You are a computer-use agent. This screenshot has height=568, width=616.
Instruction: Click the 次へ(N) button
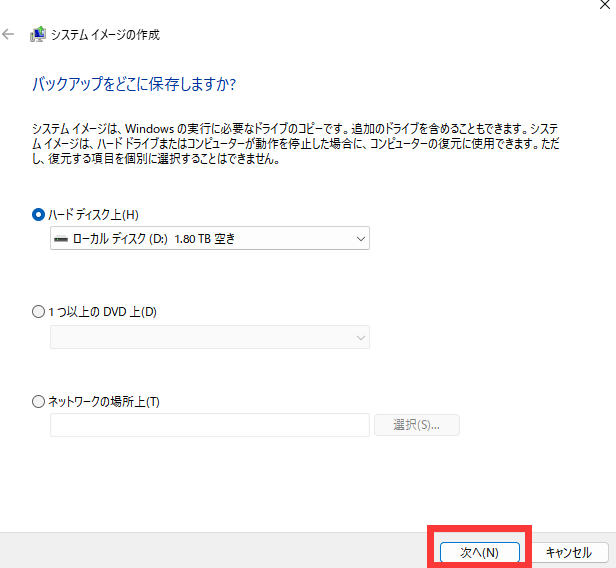[x=479, y=552]
